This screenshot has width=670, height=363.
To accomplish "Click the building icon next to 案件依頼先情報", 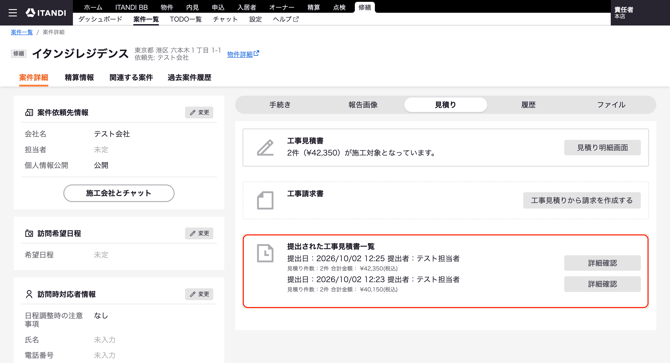I will (29, 112).
